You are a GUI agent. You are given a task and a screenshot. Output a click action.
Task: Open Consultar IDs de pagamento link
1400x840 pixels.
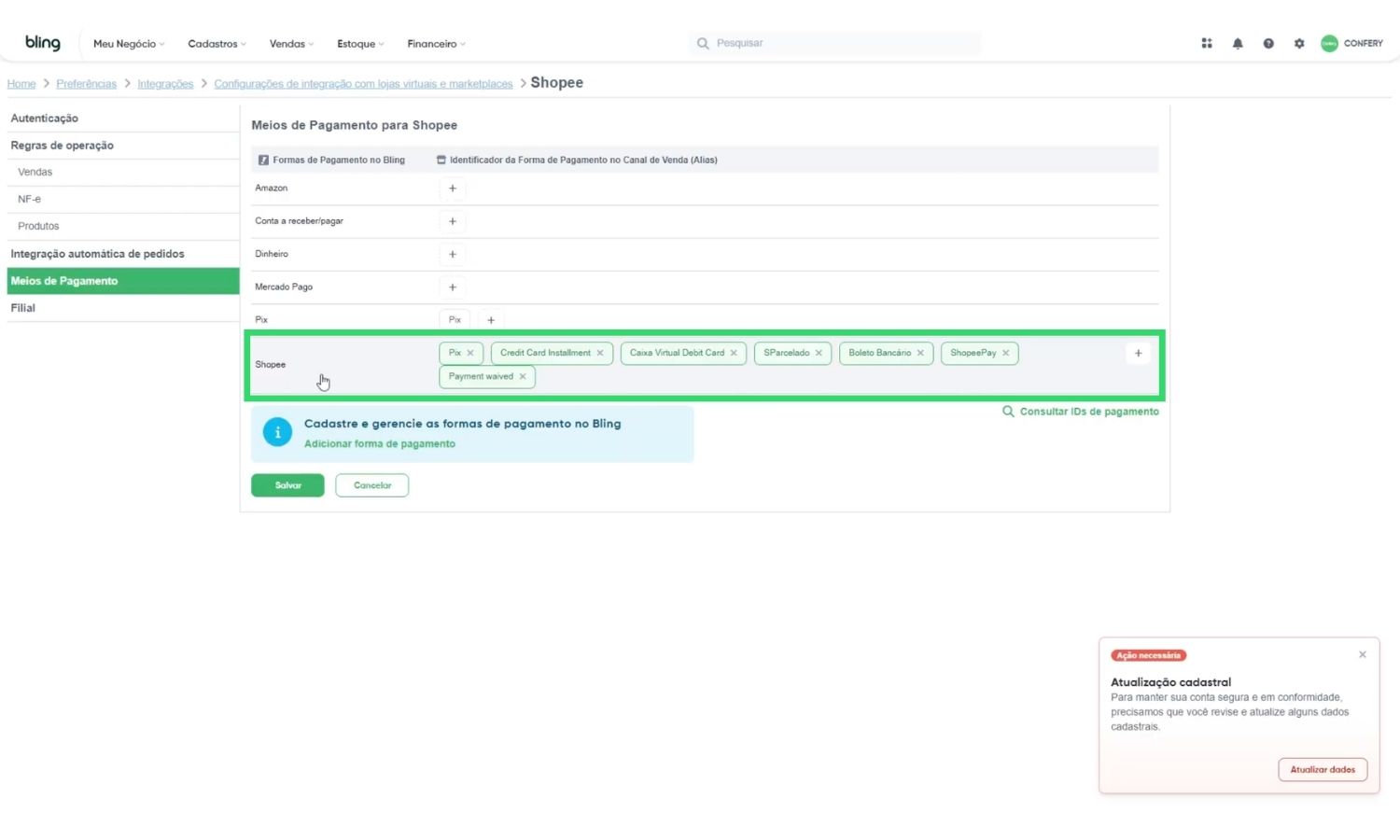tap(1081, 412)
